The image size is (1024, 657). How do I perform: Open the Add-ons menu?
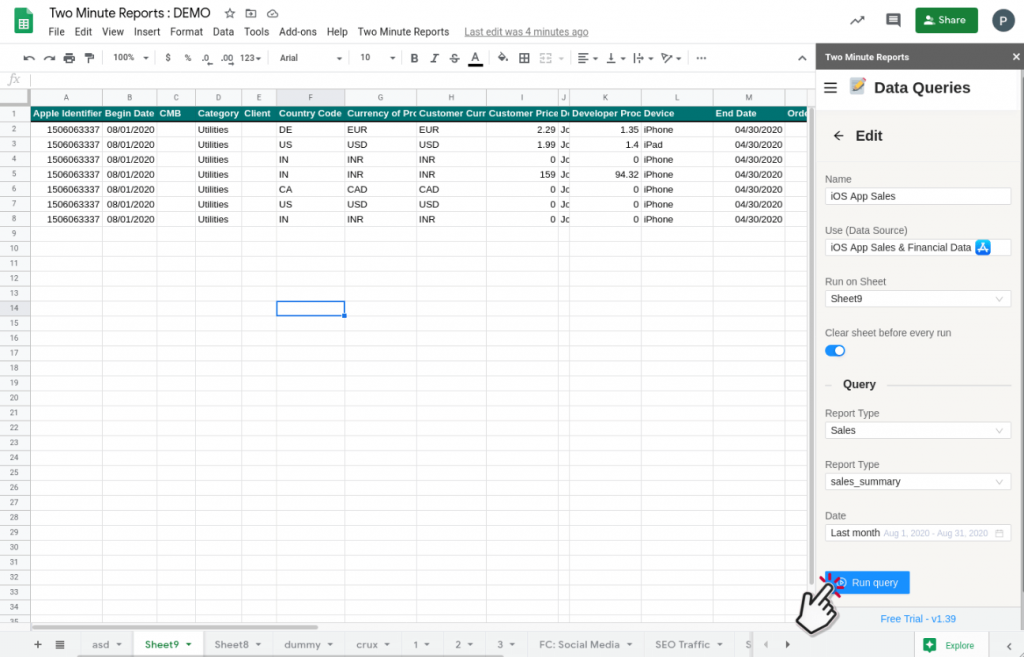pos(298,31)
